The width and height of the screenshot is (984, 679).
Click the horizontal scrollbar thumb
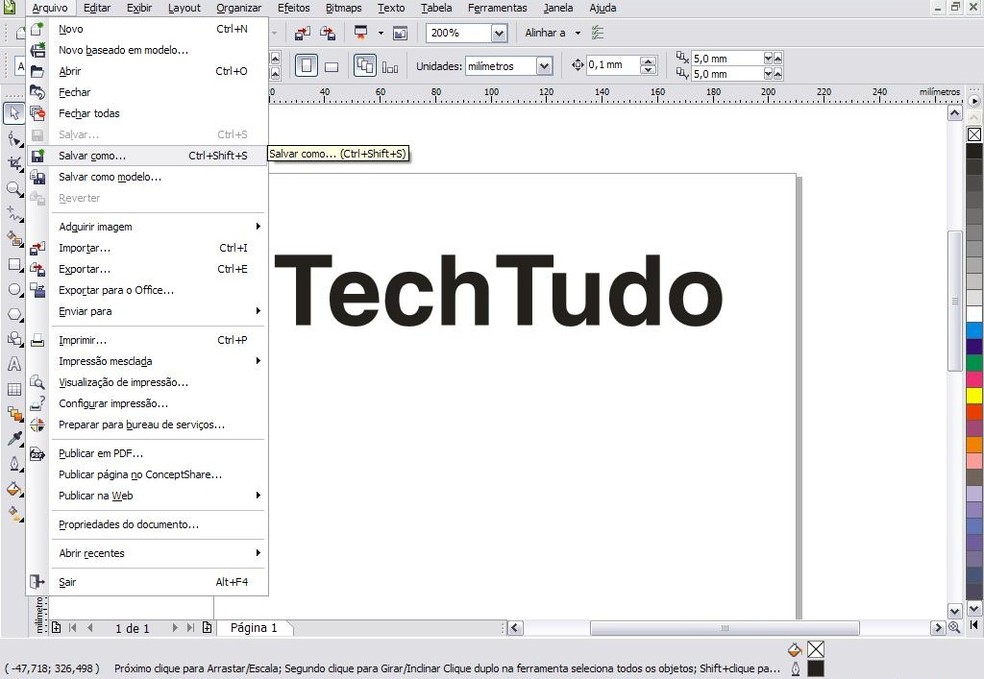pyautogui.click(x=724, y=628)
